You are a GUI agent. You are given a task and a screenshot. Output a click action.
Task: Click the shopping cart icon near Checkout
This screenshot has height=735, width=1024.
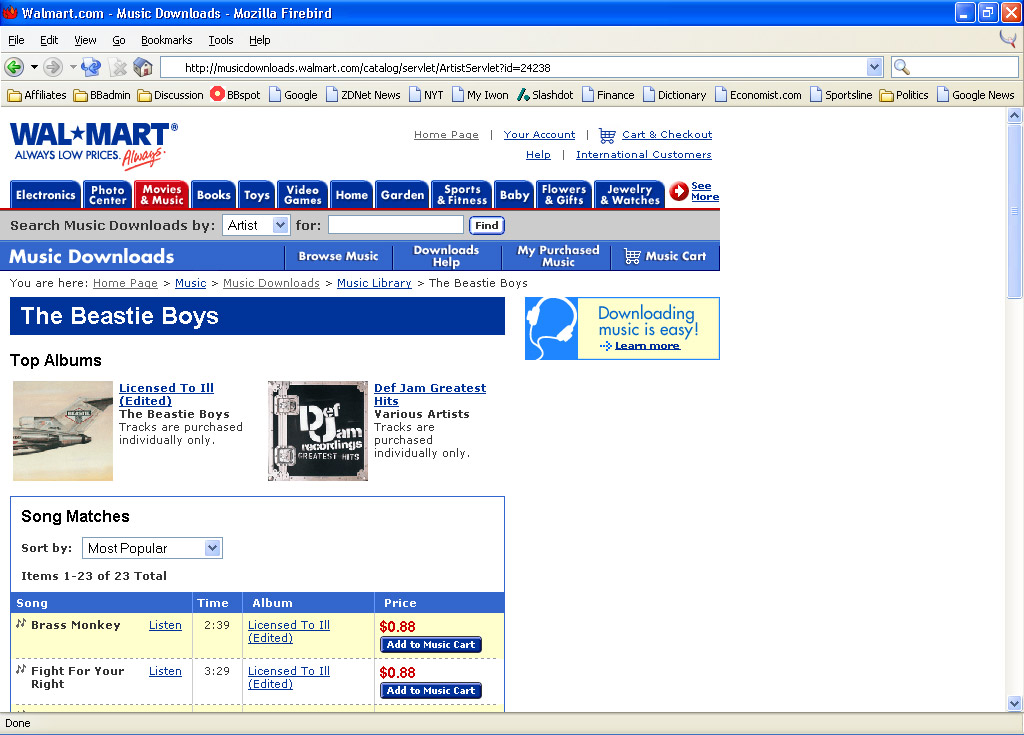coord(607,135)
